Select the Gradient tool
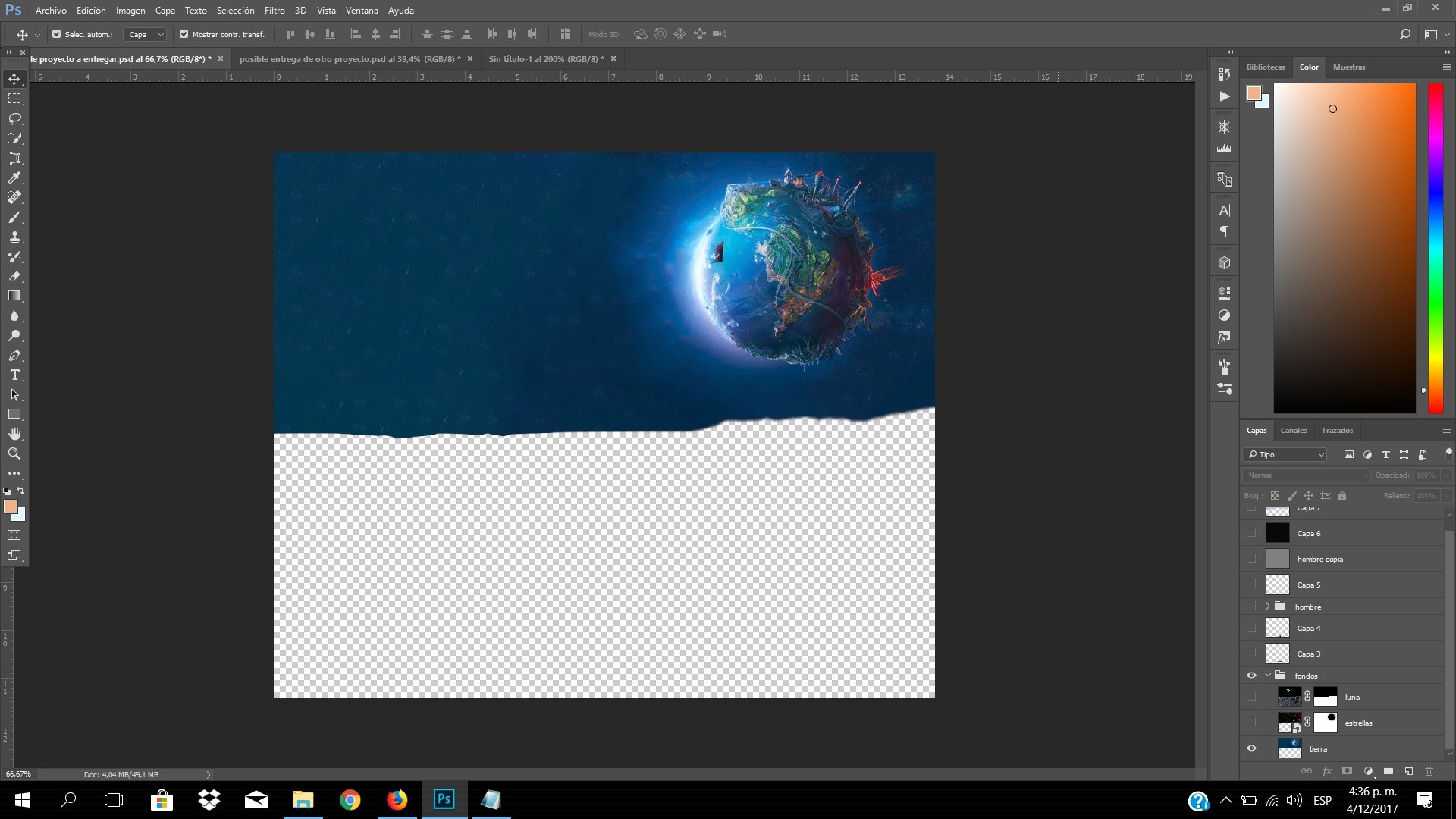Screen dimensions: 1456x819 pos(14,296)
